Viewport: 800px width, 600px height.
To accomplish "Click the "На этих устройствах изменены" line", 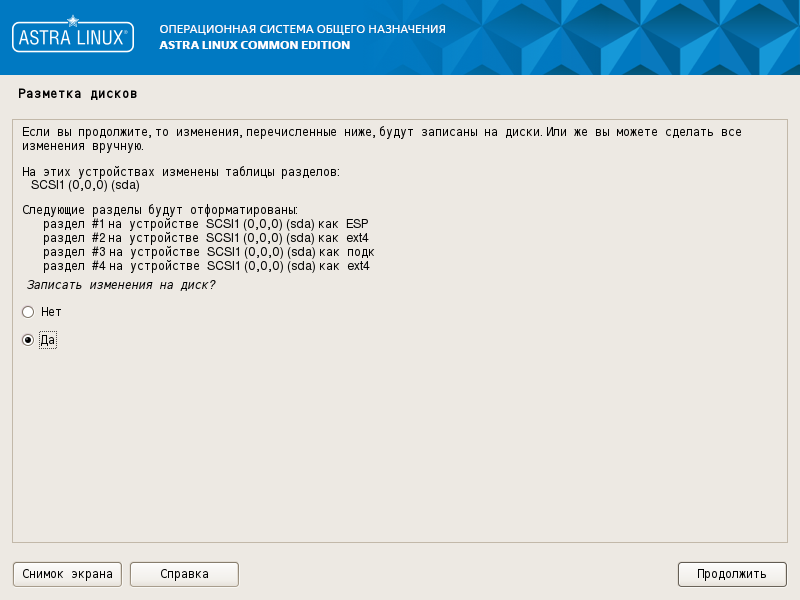I will pos(180,172).
